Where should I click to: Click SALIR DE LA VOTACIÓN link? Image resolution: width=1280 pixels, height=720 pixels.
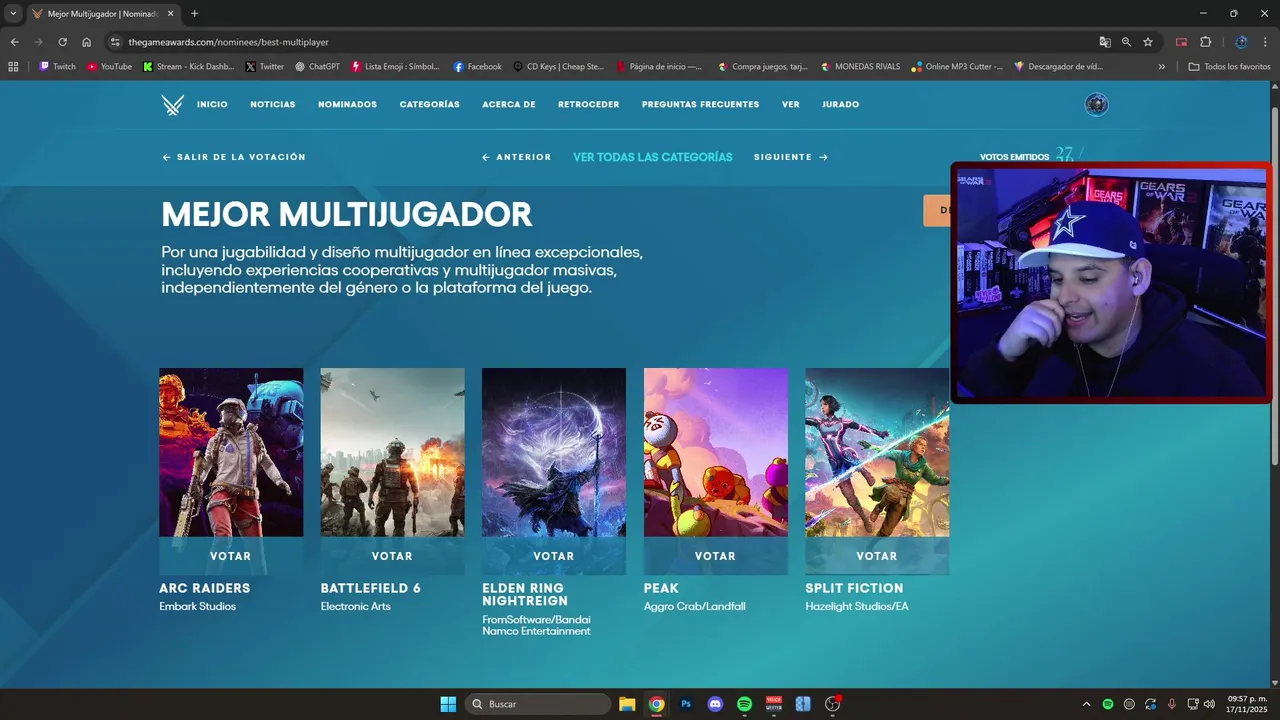[x=234, y=157]
